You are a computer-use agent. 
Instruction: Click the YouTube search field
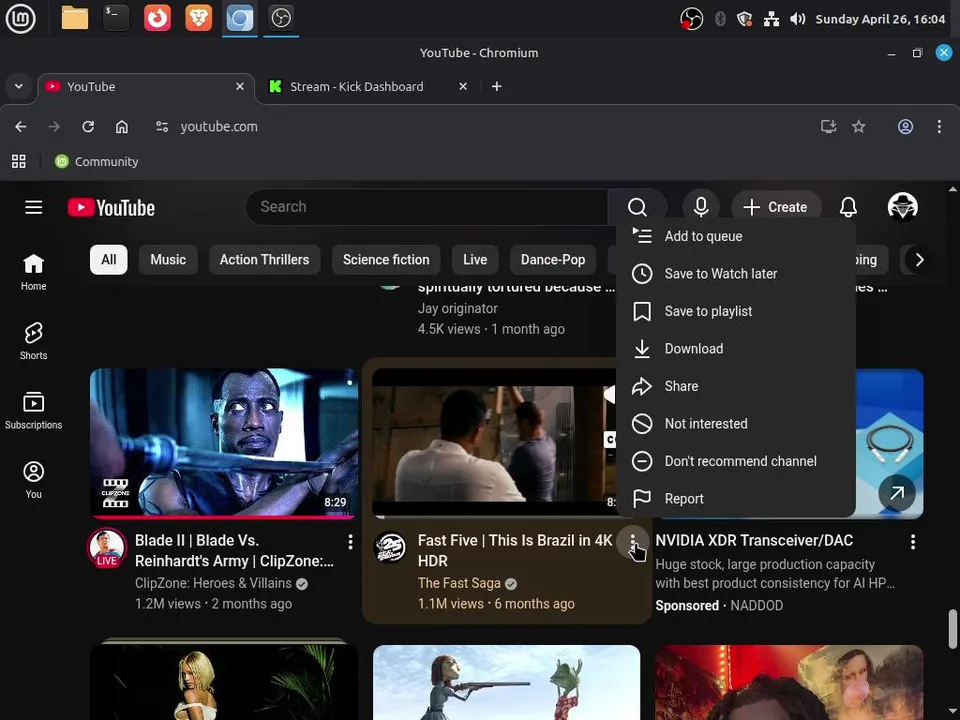pos(427,207)
